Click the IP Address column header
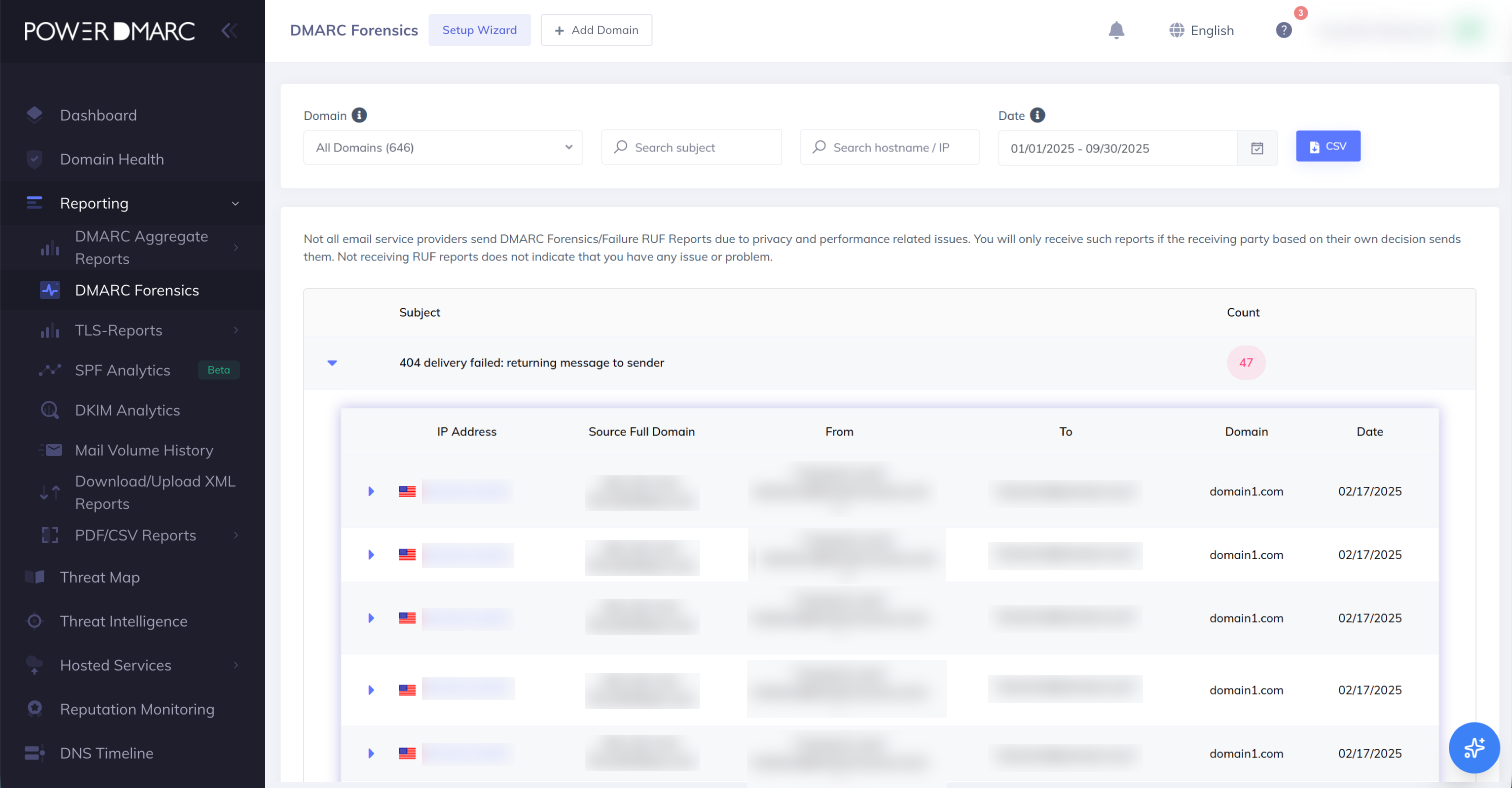 [x=467, y=432]
